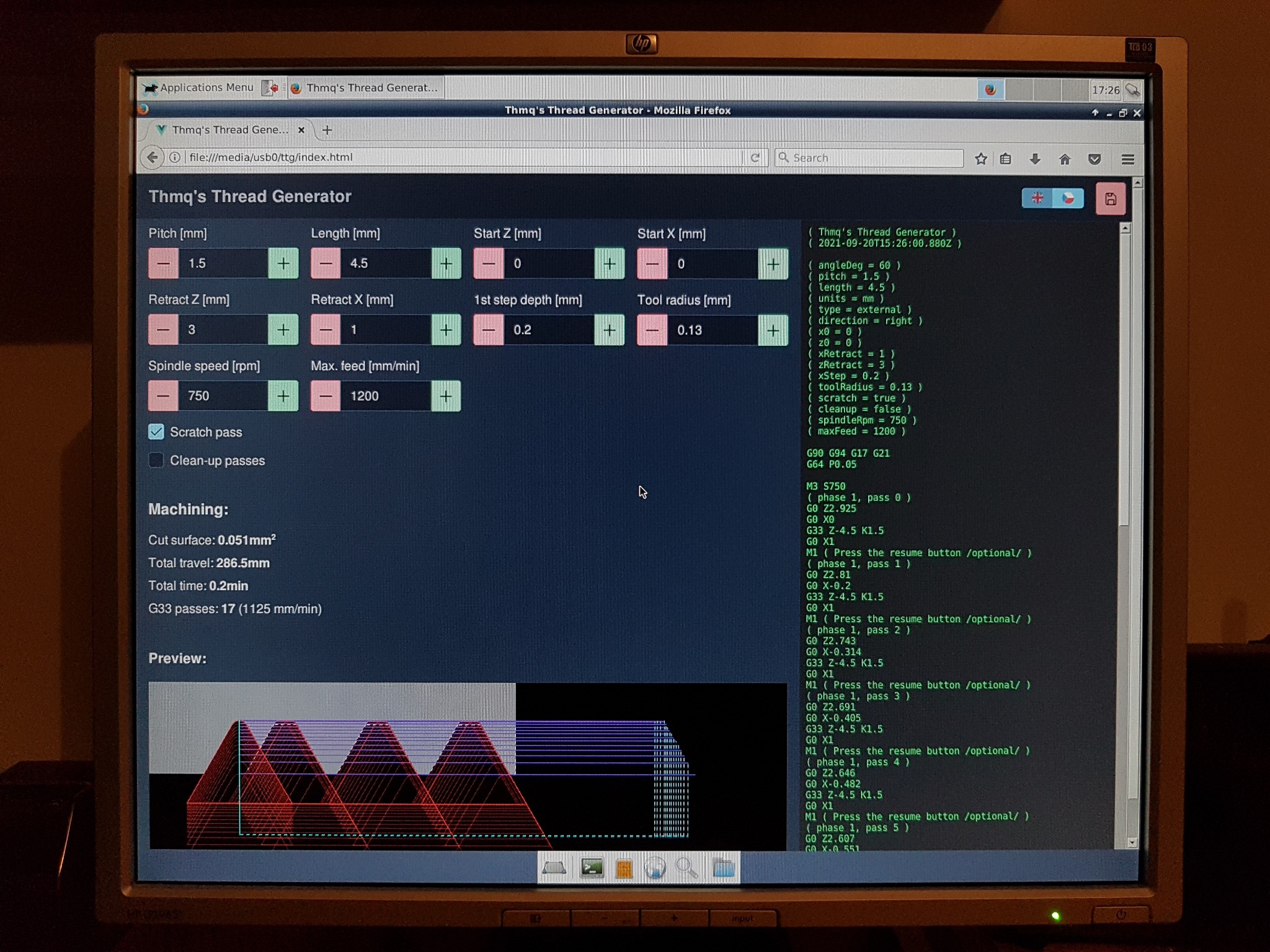Open the Firefox hamburger menu

pos(1128,160)
